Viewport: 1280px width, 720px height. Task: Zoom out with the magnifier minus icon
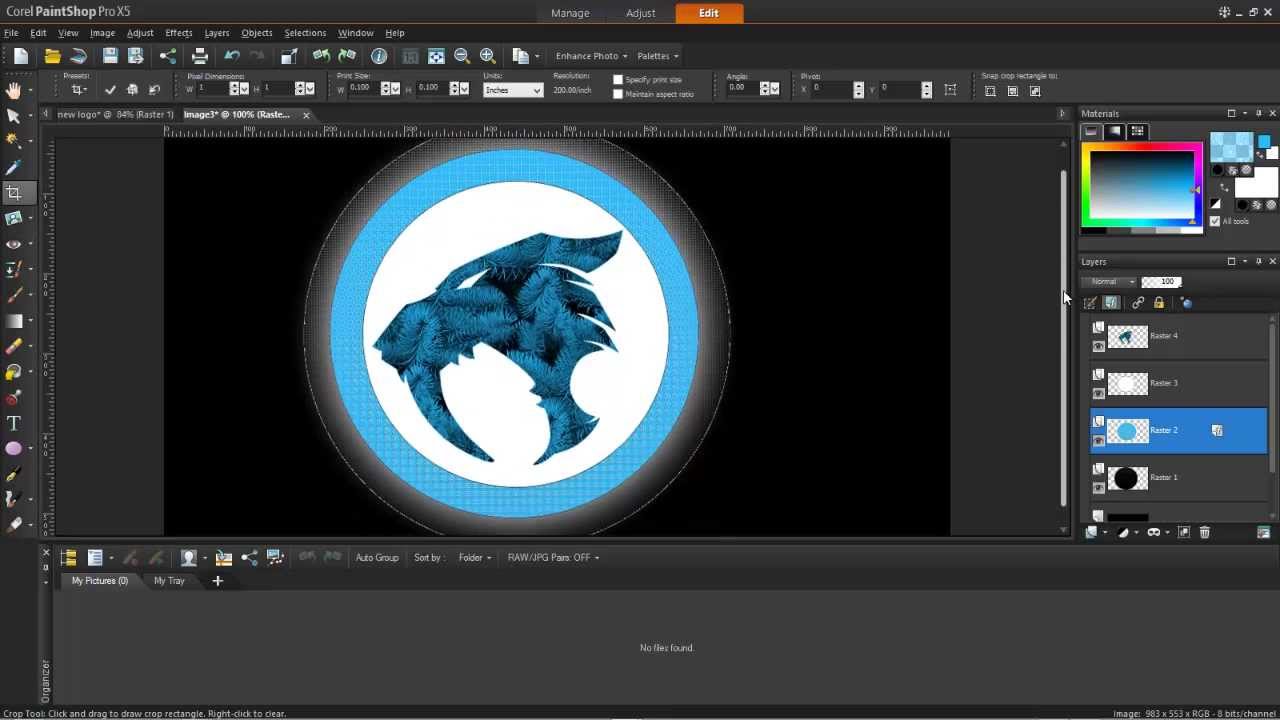[462, 56]
